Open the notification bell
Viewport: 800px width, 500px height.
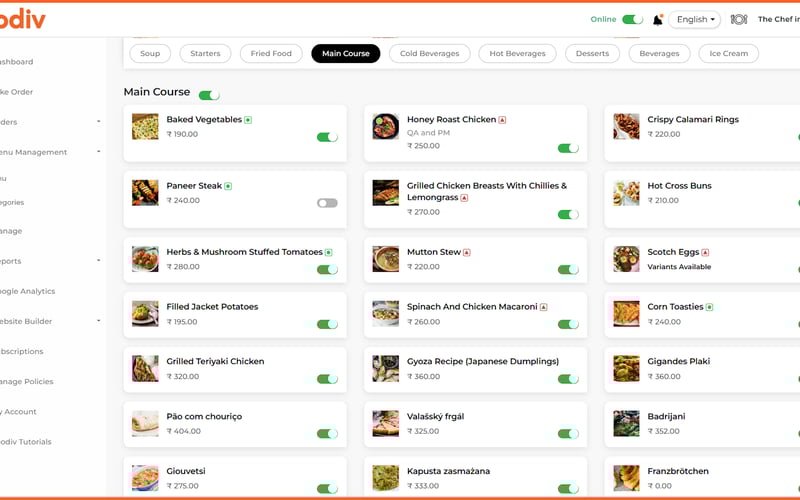658,20
